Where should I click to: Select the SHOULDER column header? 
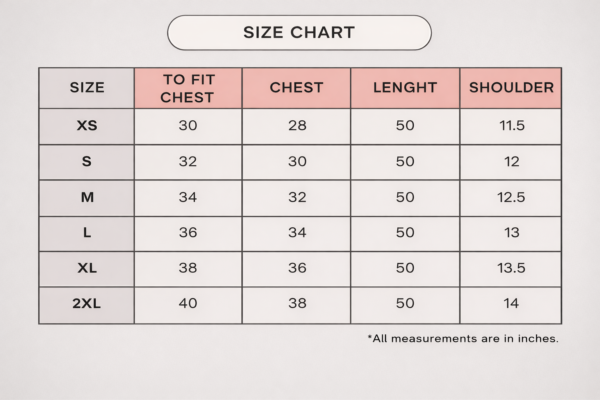(x=511, y=88)
